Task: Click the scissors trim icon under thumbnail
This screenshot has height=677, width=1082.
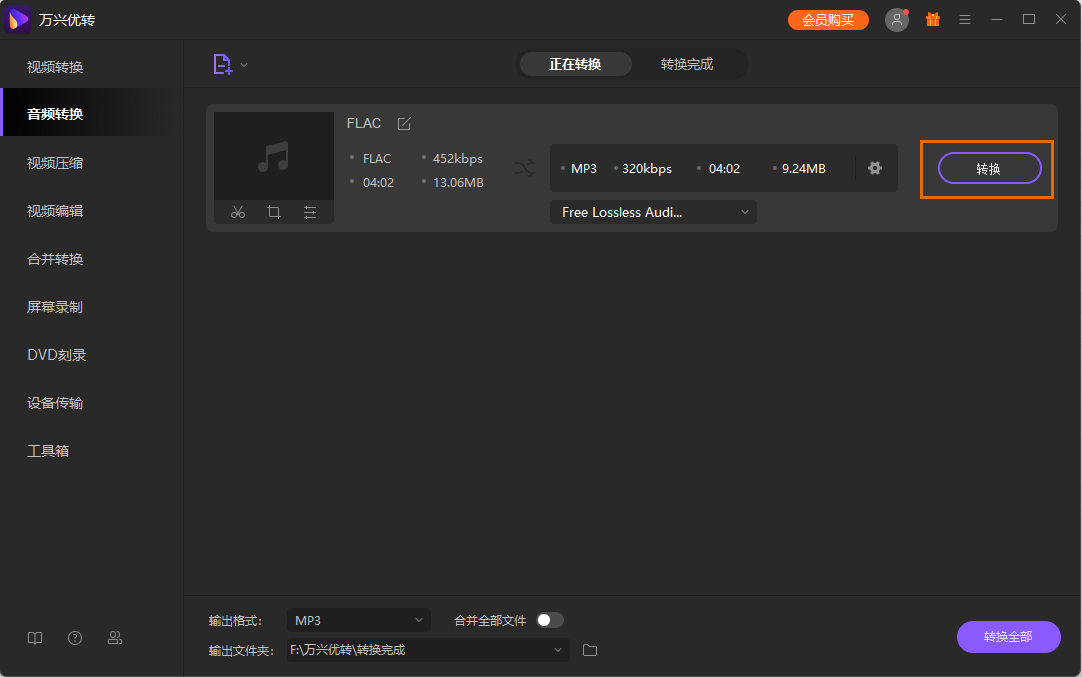Action: point(238,212)
